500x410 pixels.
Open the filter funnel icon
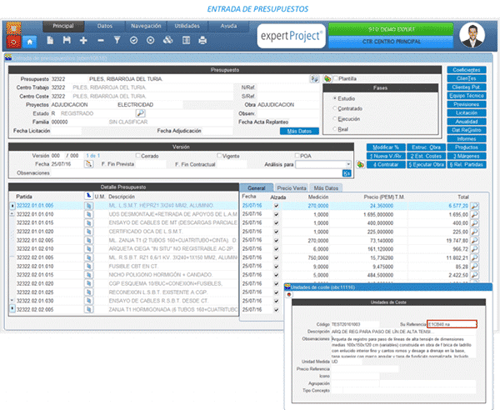pyautogui.click(x=117, y=40)
